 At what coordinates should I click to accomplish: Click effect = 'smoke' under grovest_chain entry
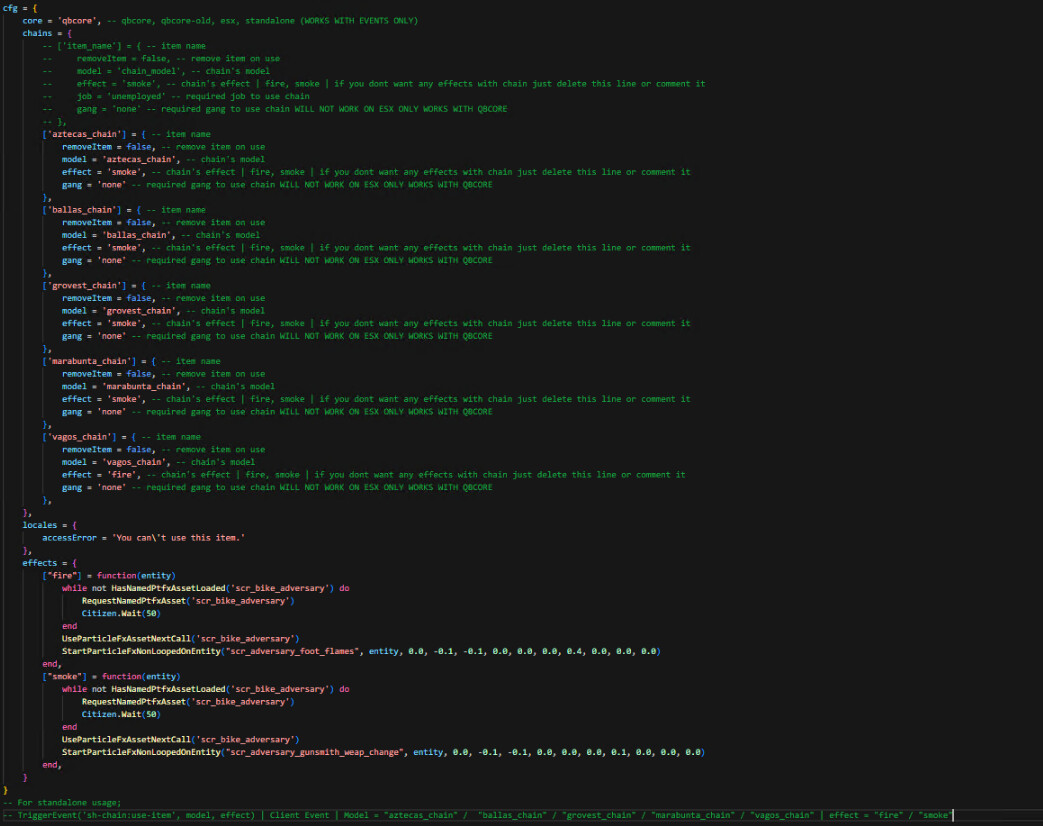[x=101, y=324]
